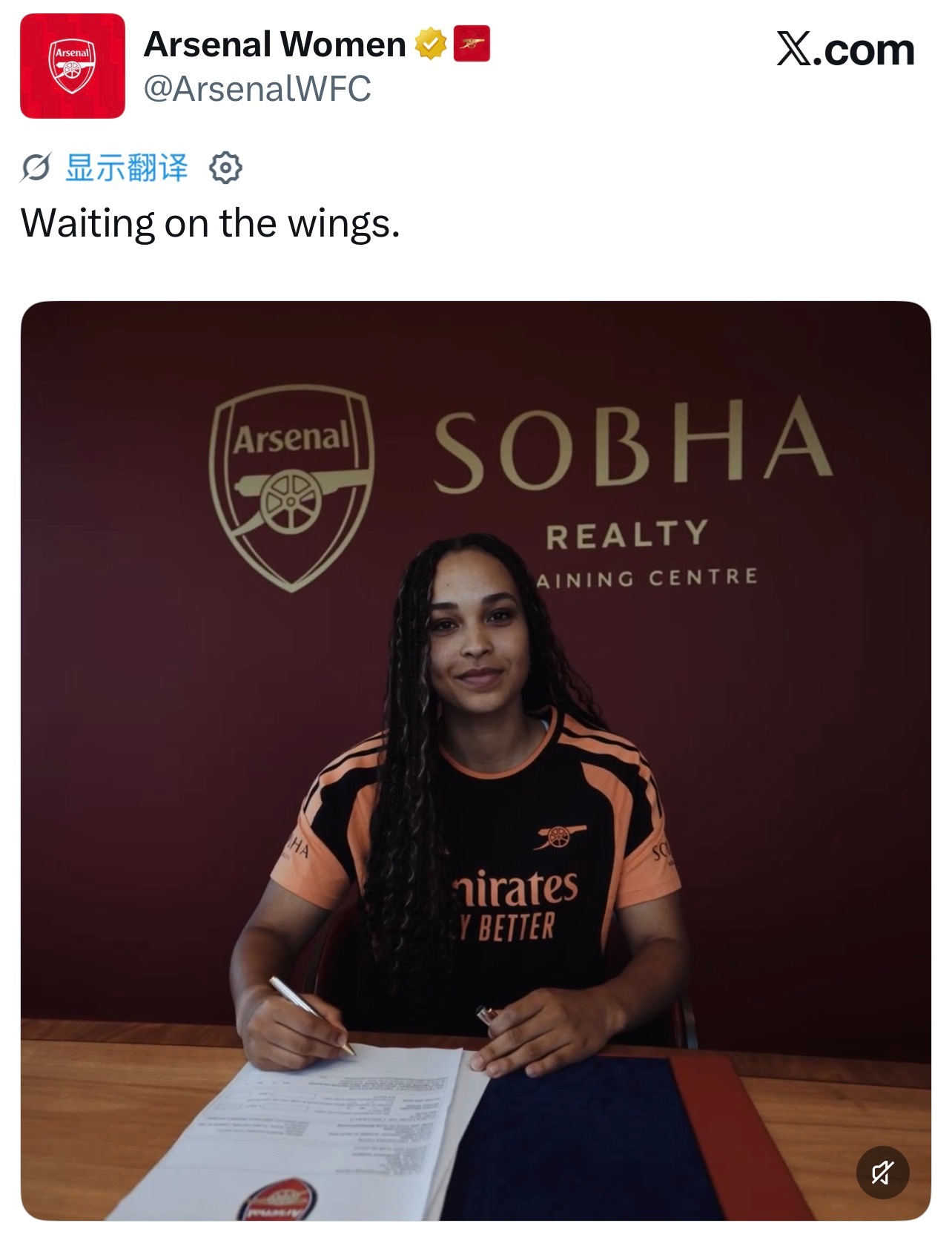The image size is (952, 1249).
Task: Click the gold verified checkmark badge
Action: tap(431, 44)
